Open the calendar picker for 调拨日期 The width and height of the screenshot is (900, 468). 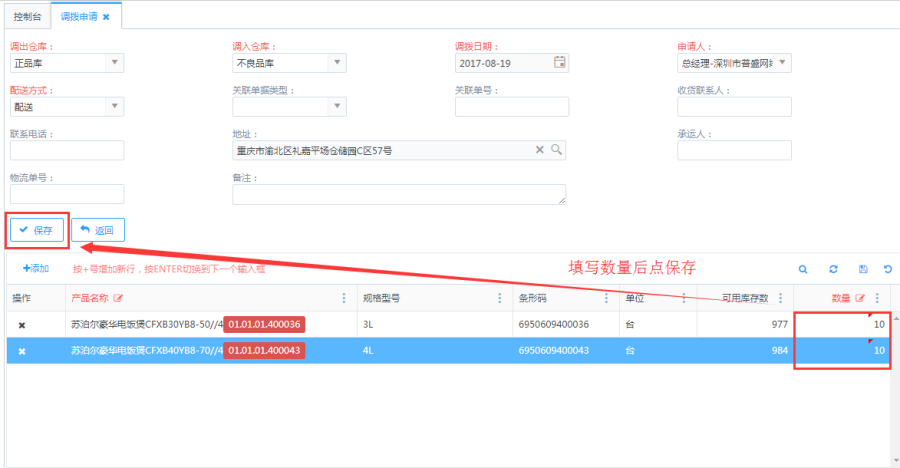560,63
